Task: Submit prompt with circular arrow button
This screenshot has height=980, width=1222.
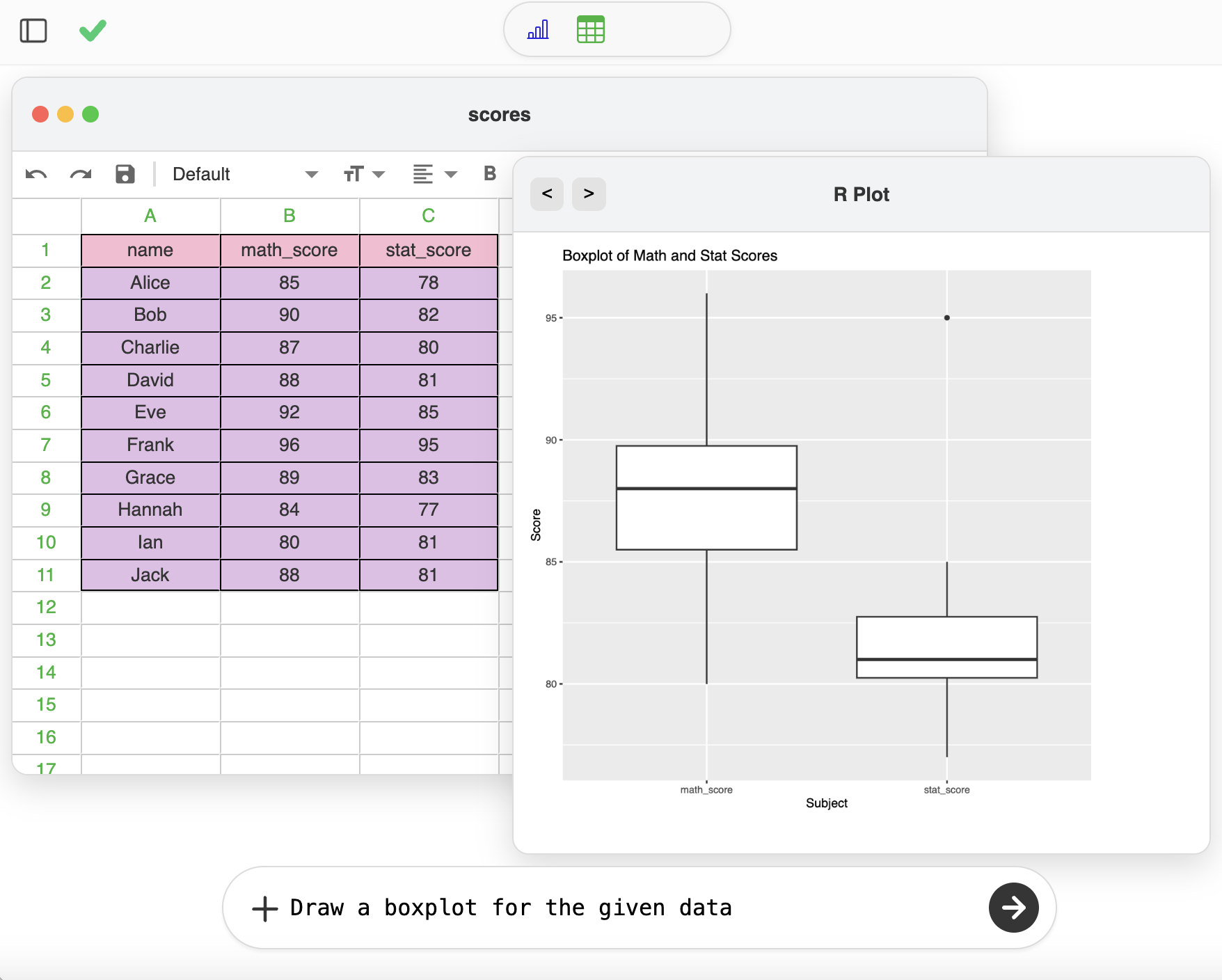Action: pyautogui.click(x=1013, y=908)
